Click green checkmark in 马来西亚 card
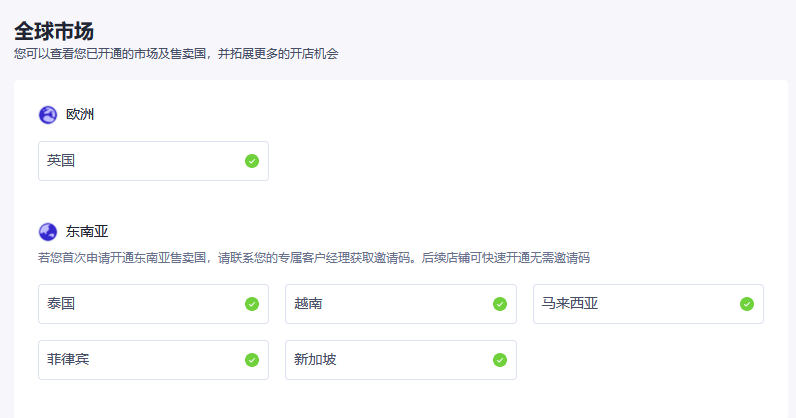This screenshot has height=418, width=796. 747,304
